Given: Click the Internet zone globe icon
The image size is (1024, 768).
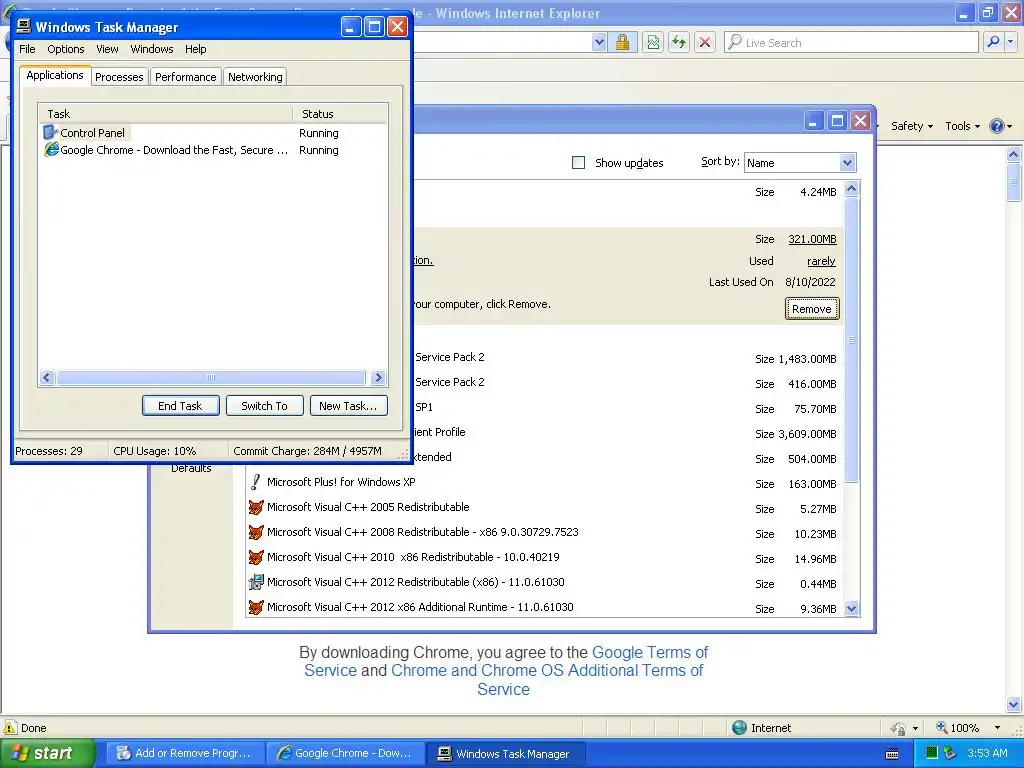Looking at the screenshot, I should pos(739,728).
